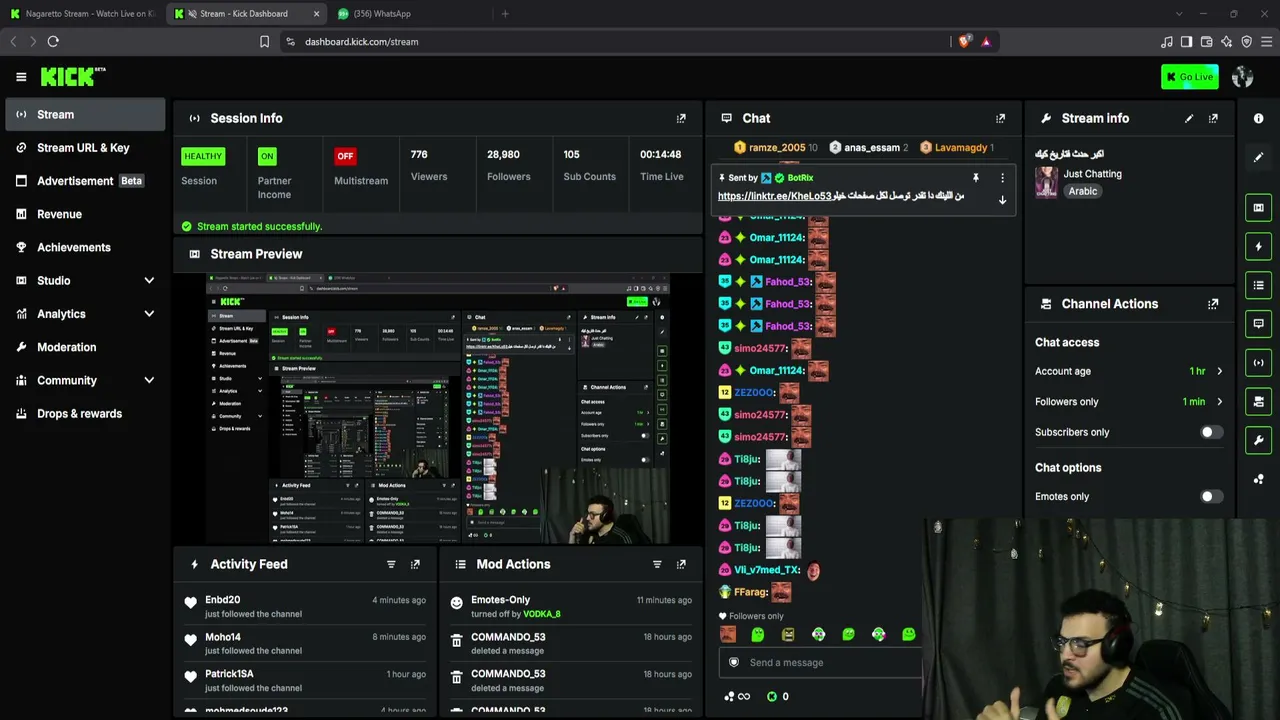Edit the Stream info with the pencil icon
Screen dimensions: 1280x720
click(1189, 118)
